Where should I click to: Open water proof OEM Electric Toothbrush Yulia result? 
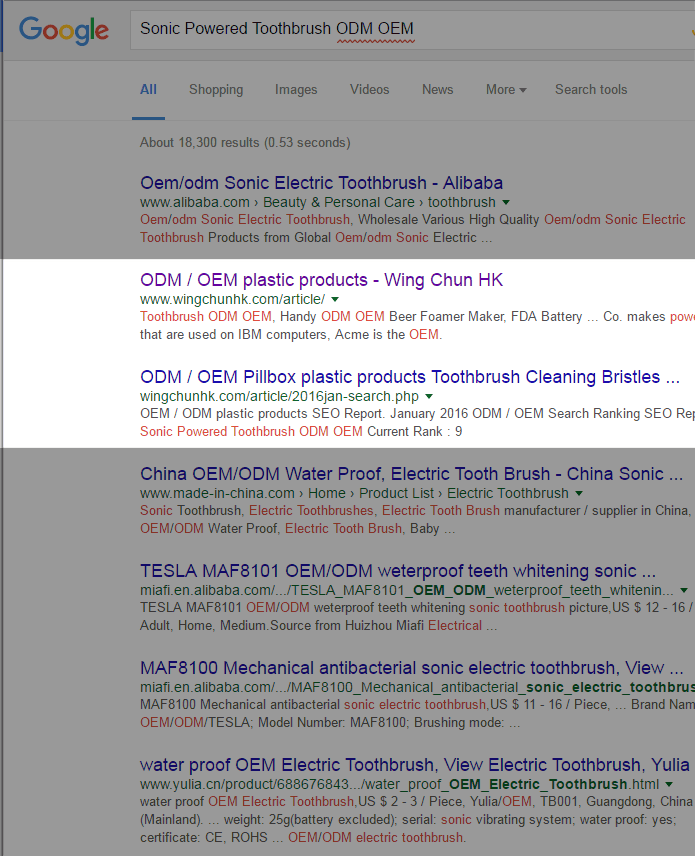tap(415, 765)
